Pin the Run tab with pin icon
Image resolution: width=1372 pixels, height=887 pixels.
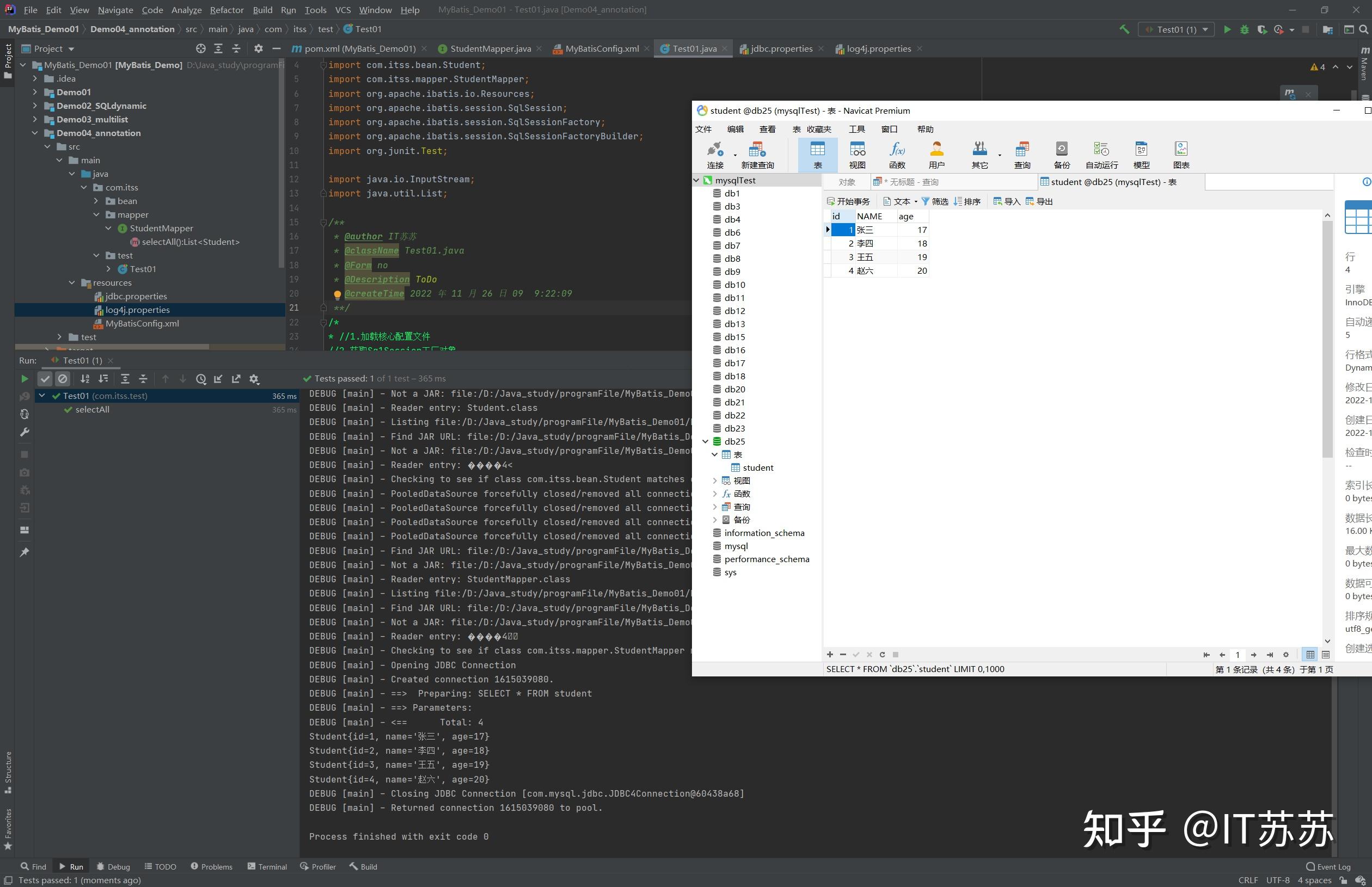(x=24, y=552)
